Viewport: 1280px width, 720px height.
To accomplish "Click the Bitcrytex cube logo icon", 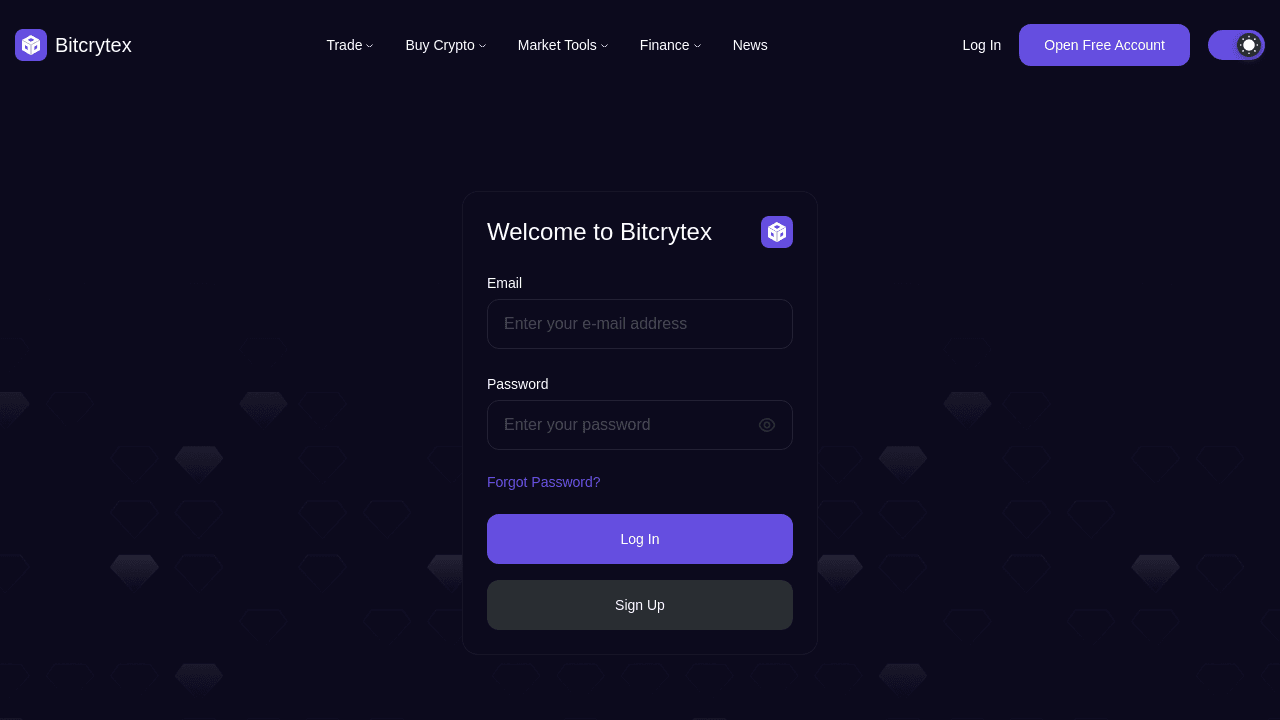I will [x=30, y=45].
